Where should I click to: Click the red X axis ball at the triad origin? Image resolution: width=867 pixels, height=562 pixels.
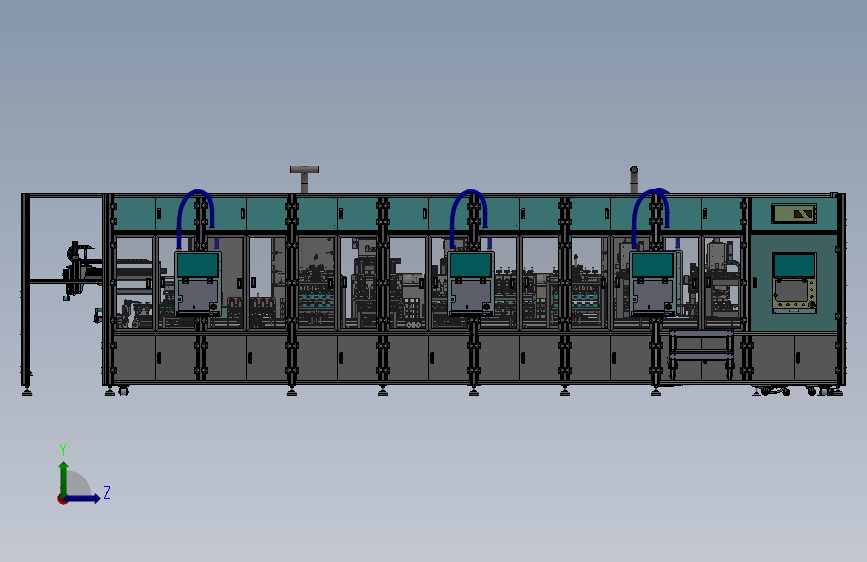click(x=62, y=499)
